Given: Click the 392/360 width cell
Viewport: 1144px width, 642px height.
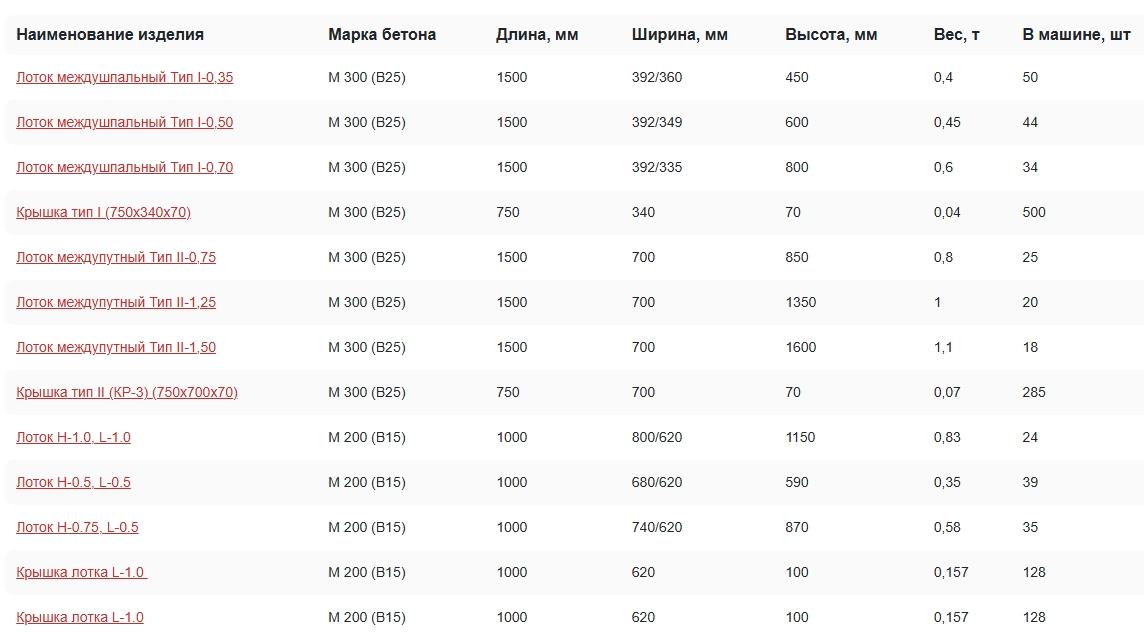Looking at the screenshot, I should coord(657,77).
